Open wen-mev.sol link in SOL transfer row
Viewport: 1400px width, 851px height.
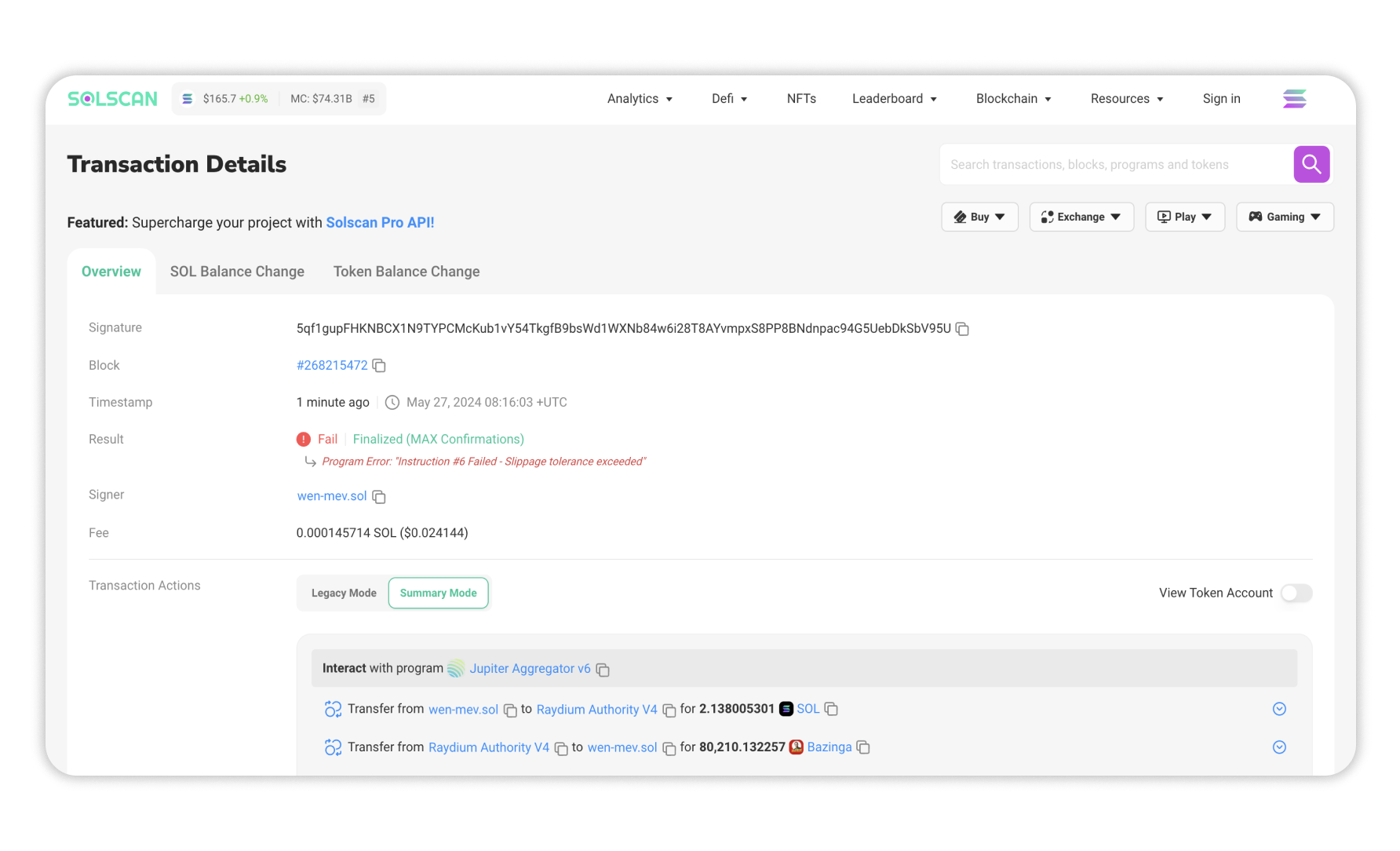[463, 710]
